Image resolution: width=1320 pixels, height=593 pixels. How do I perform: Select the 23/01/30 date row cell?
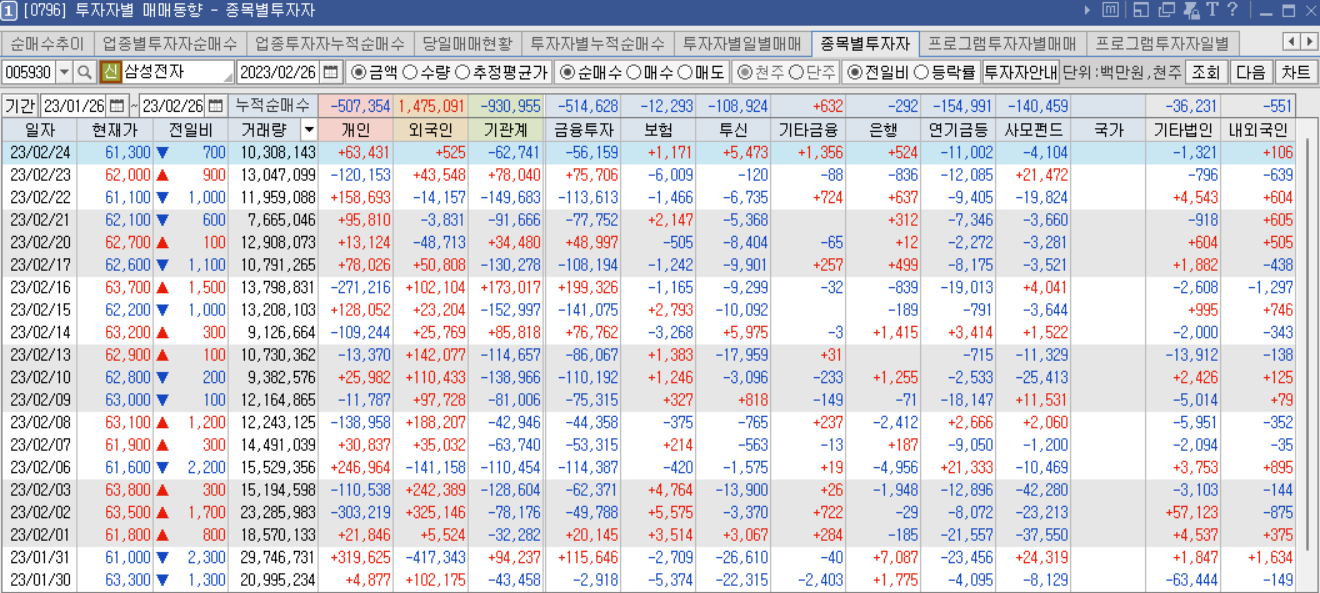(x=40, y=580)
